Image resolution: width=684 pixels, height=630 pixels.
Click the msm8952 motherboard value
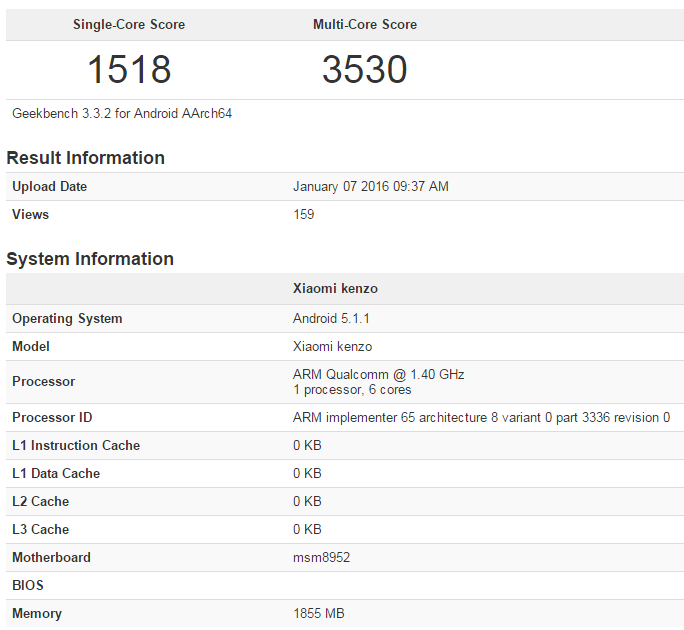tap(321, 558)
